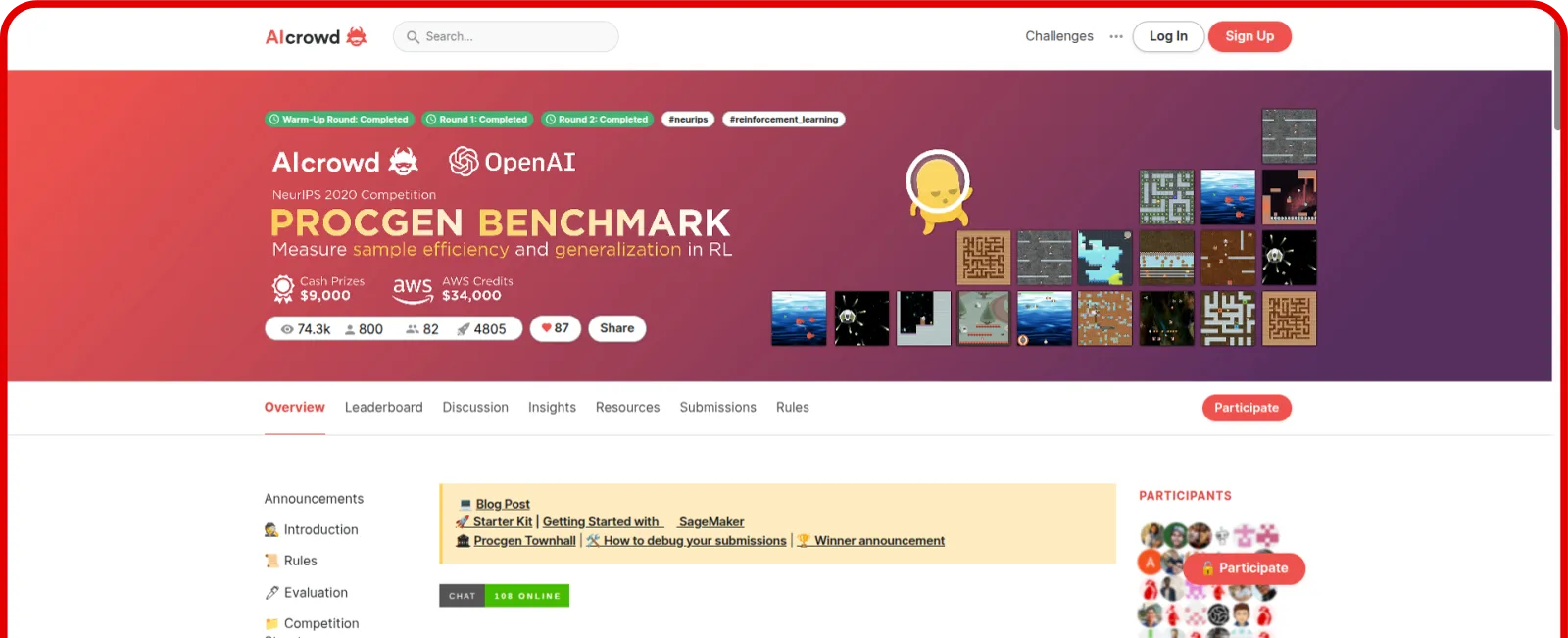Switch to the Submissions tab

point(718,408)
